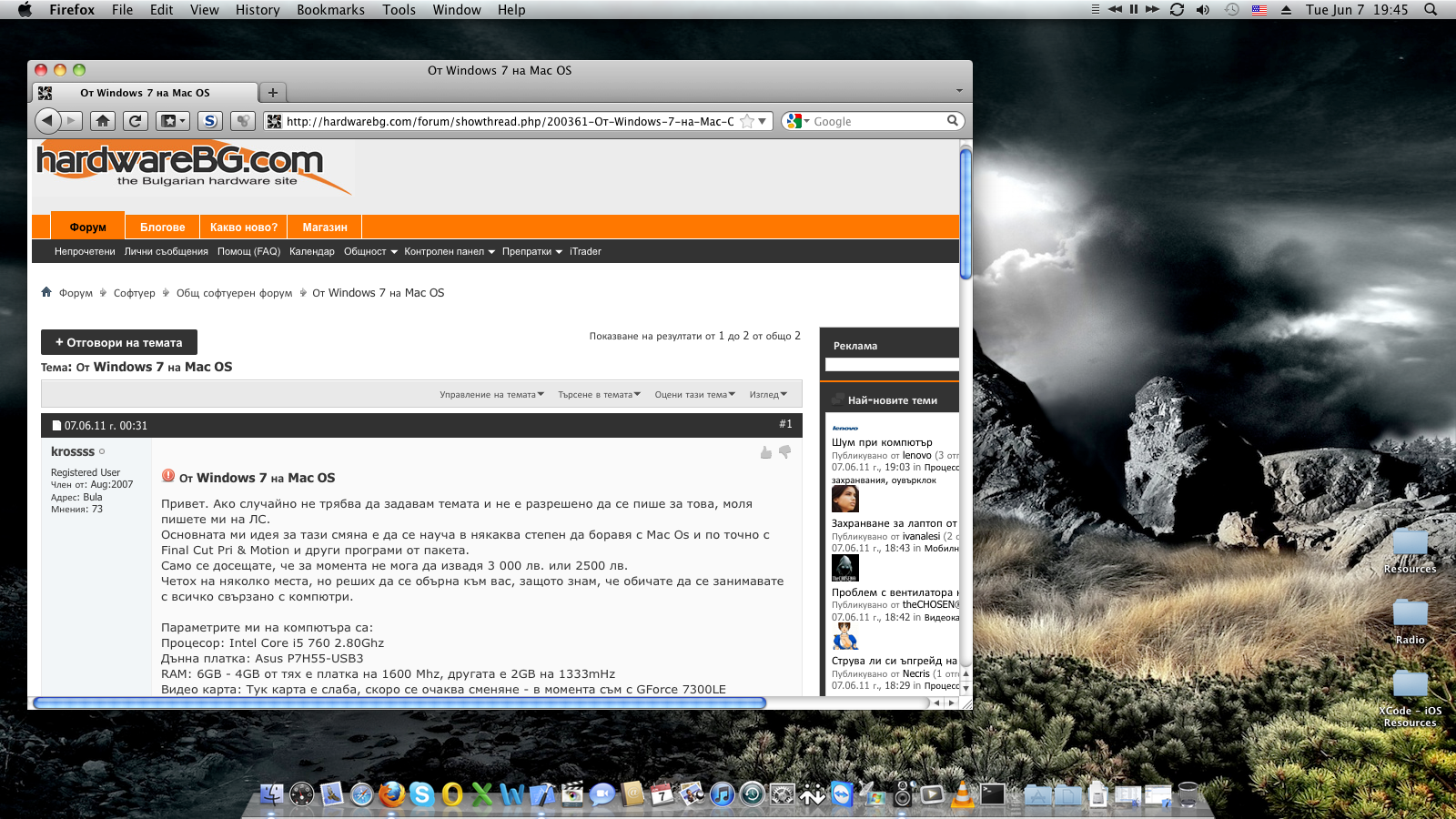Click the thumbs up icon on the post
Image resolution: width=1456 pixels, height=819 pixels.
coord(766,452)
